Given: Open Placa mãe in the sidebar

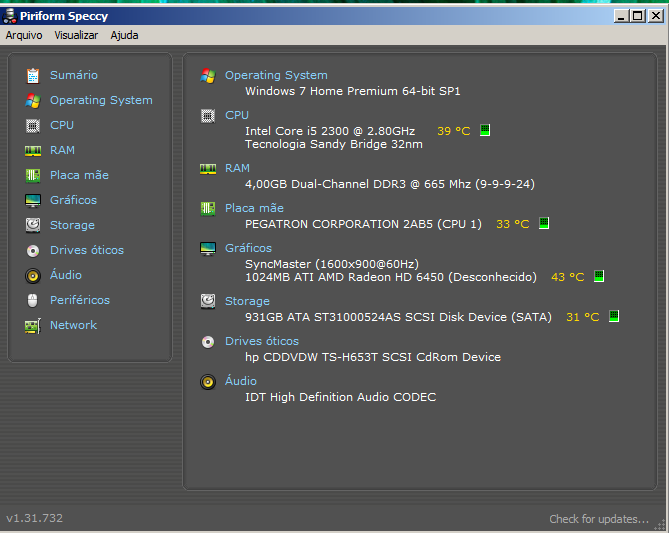Looking at the screenshot, I should point(79,175).
